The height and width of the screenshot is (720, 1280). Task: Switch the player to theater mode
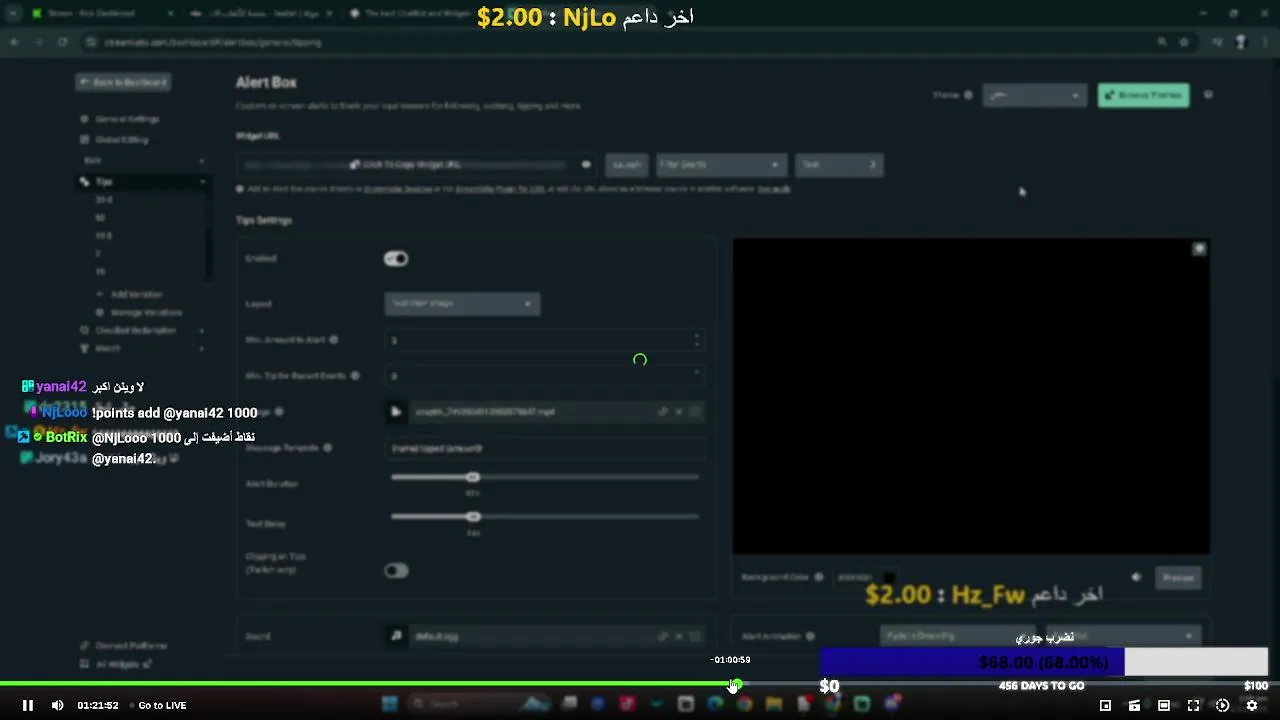(x=1163, y=705)
